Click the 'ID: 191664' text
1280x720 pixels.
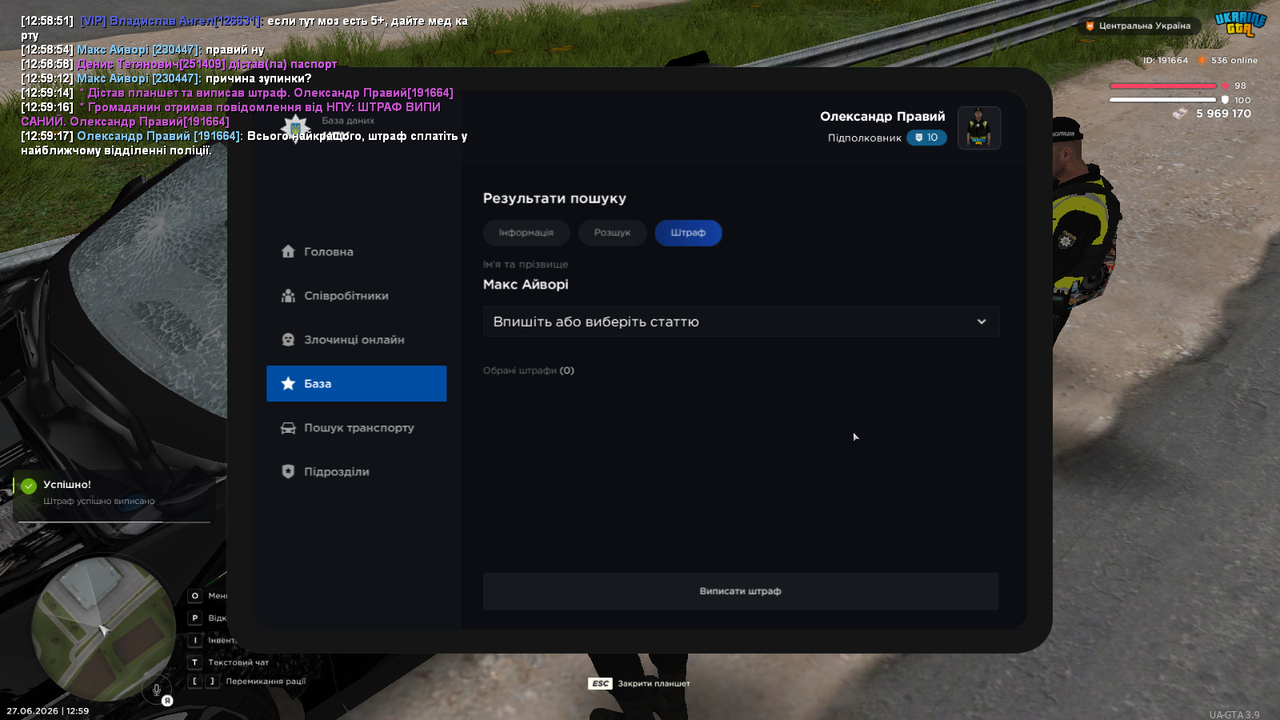(x=1166, y=61)
